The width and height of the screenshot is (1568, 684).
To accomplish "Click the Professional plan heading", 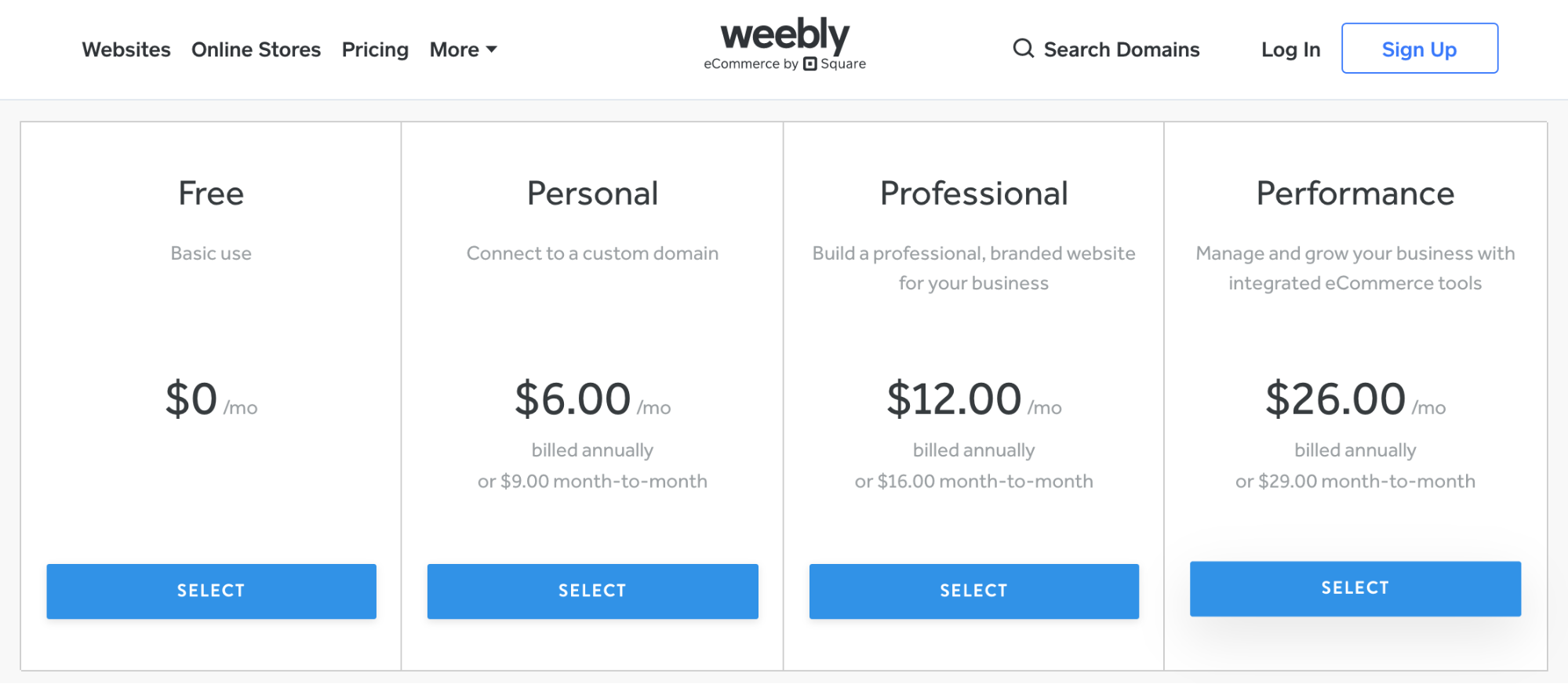I will click(x=973, y=194).
